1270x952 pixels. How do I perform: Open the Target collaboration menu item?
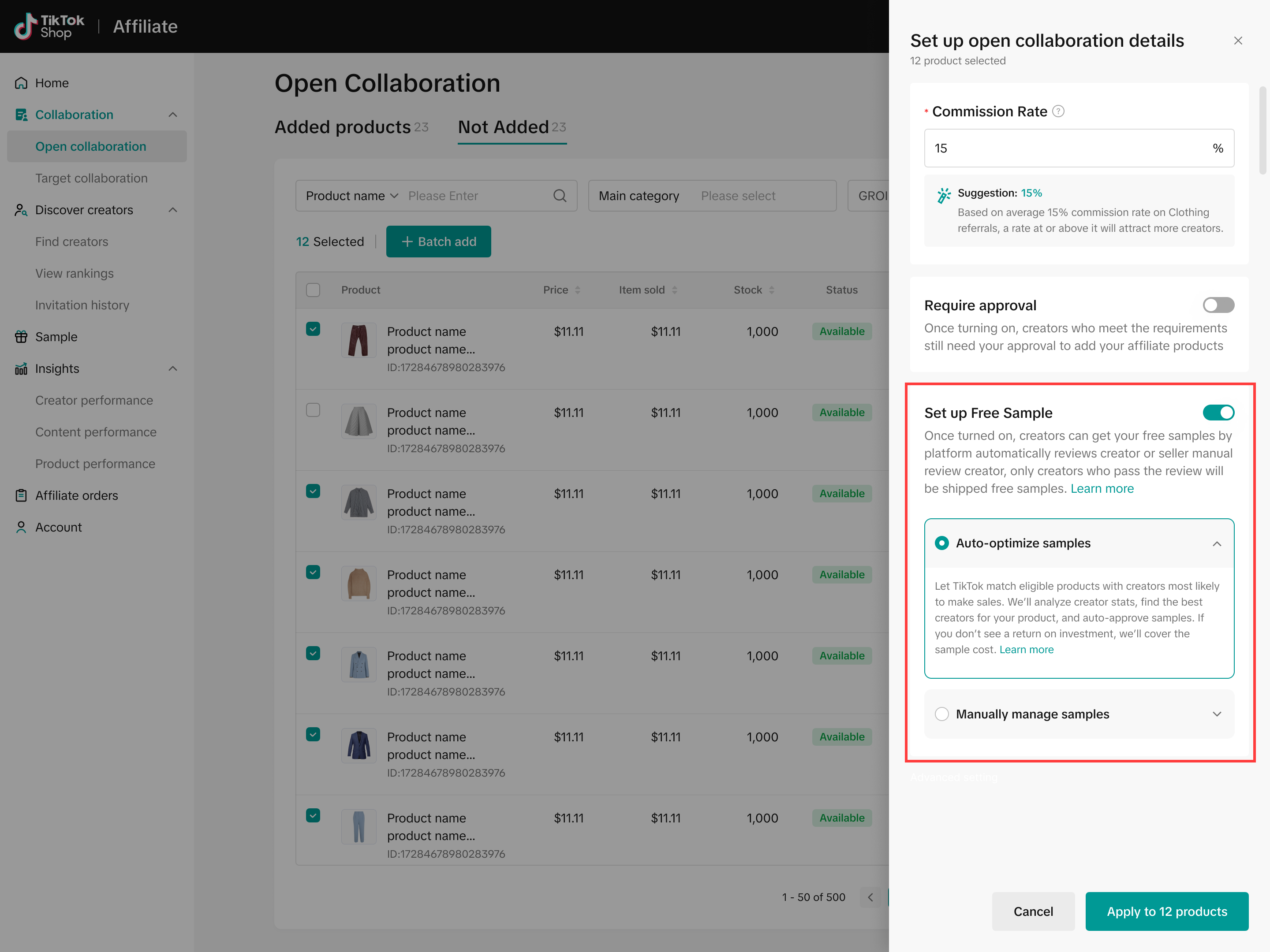(91, 178)
